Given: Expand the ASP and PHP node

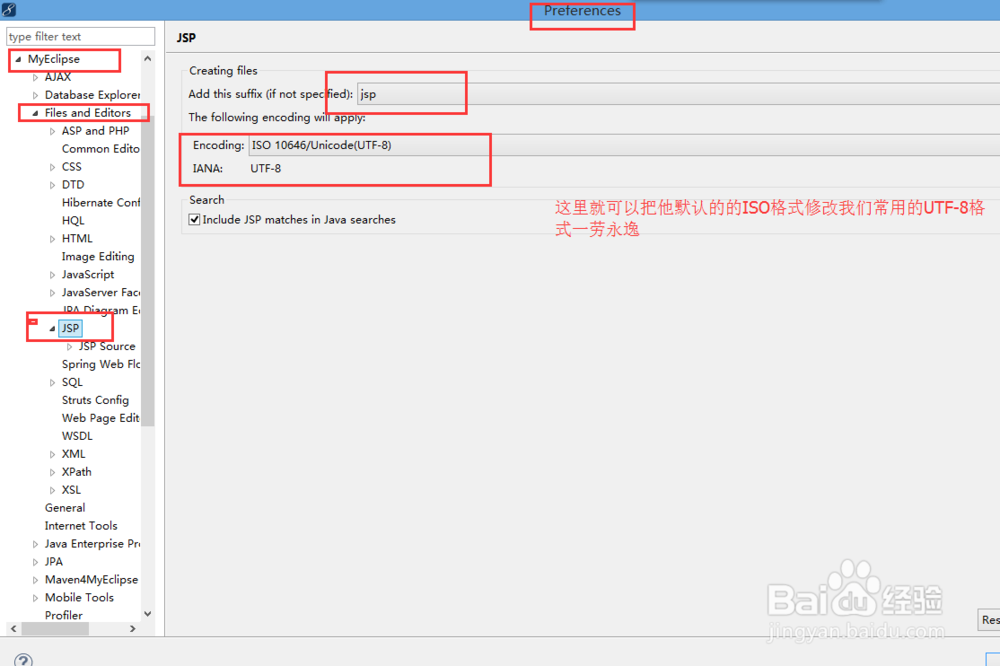Looking at the screenshot, I should click(x=52, y=131).
